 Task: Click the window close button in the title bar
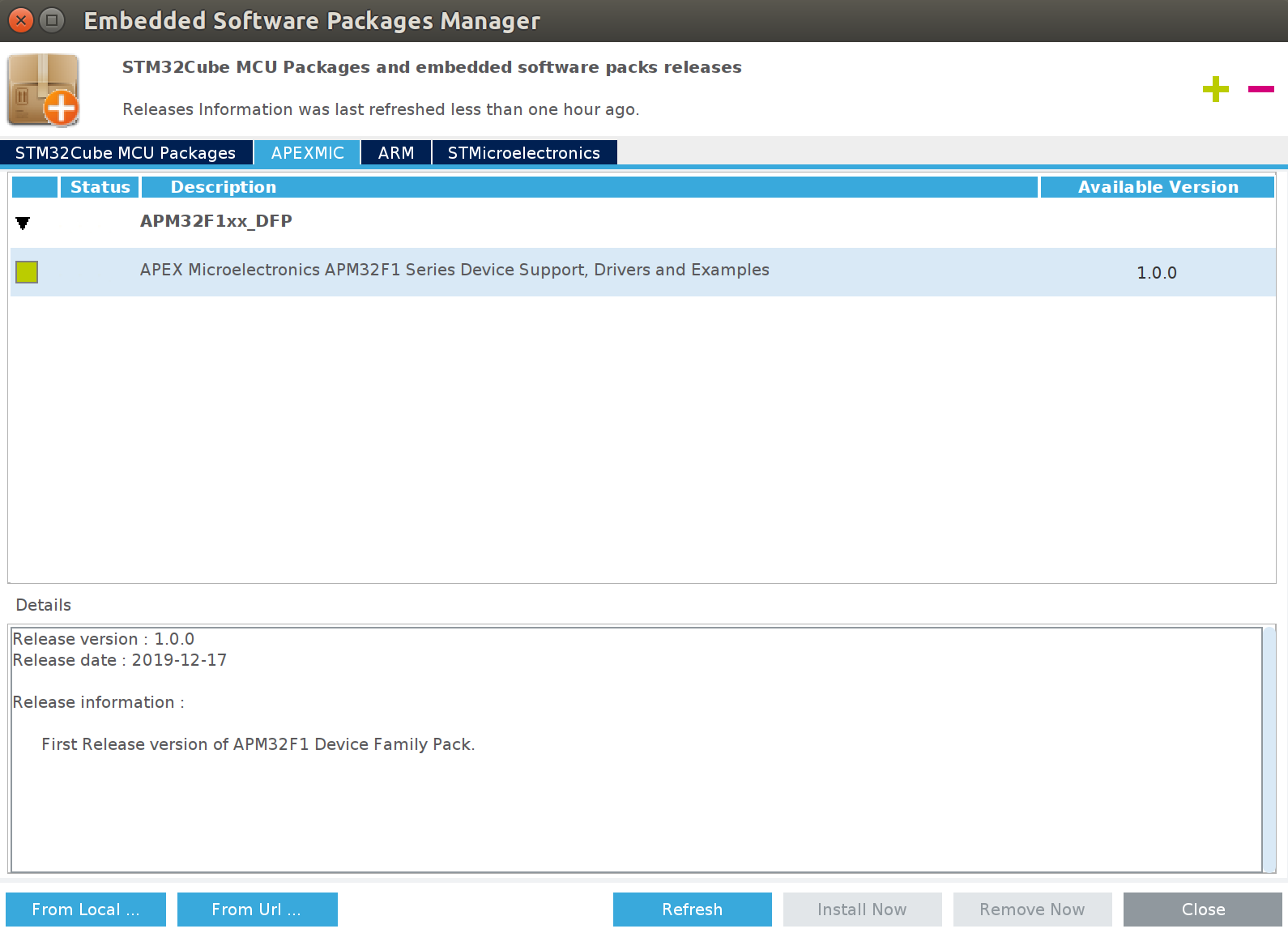[21, 20]
